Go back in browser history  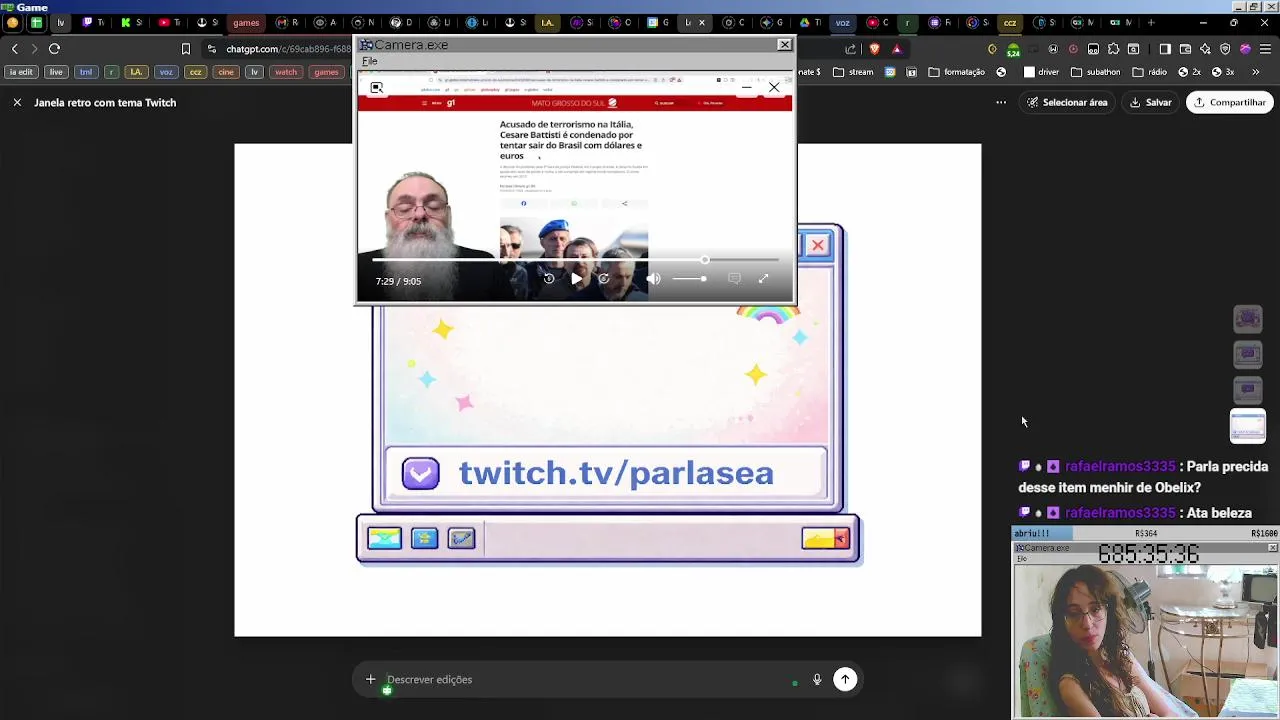coord(14,49)
